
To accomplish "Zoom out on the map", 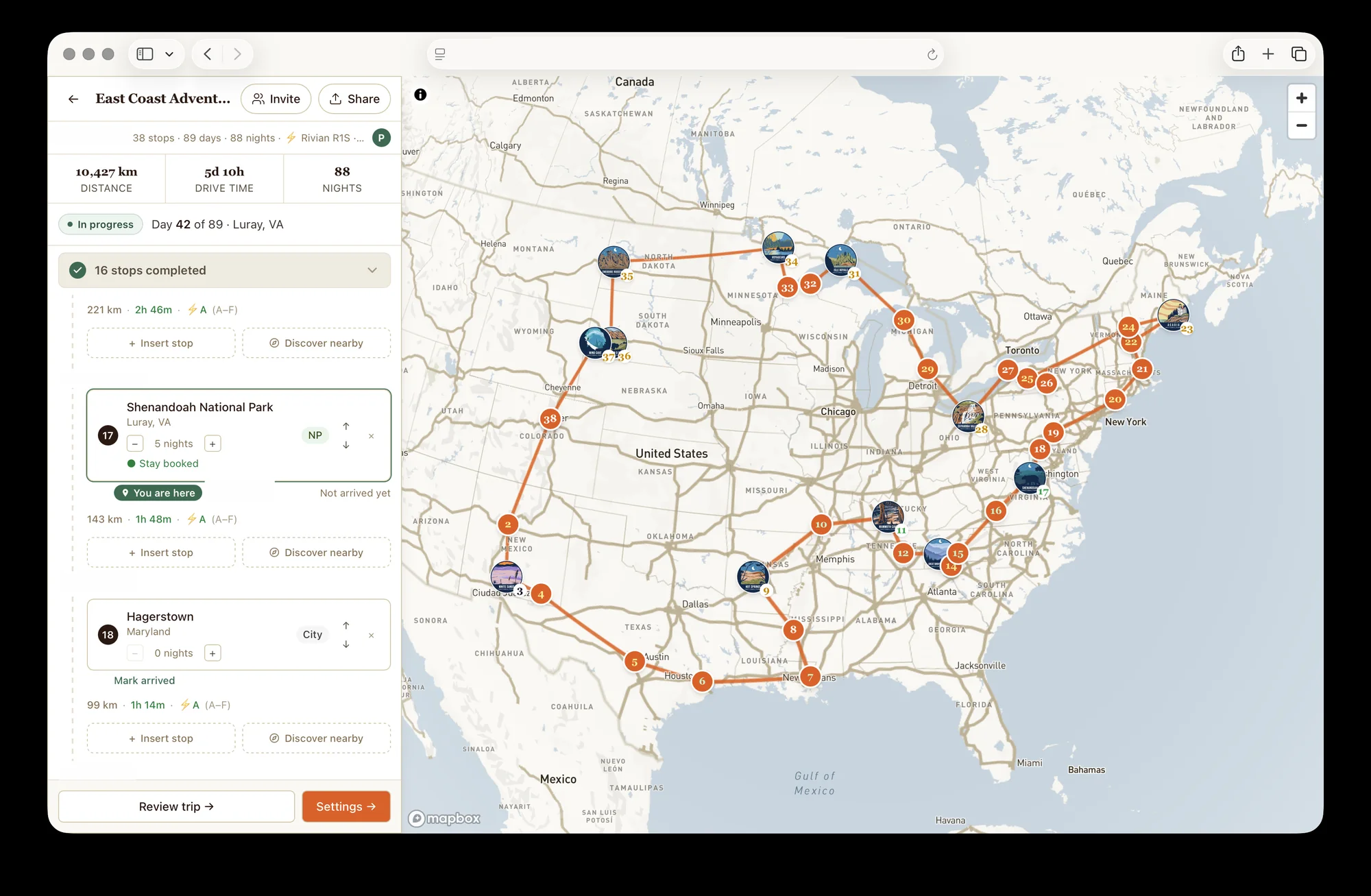I will point(1301,125).
